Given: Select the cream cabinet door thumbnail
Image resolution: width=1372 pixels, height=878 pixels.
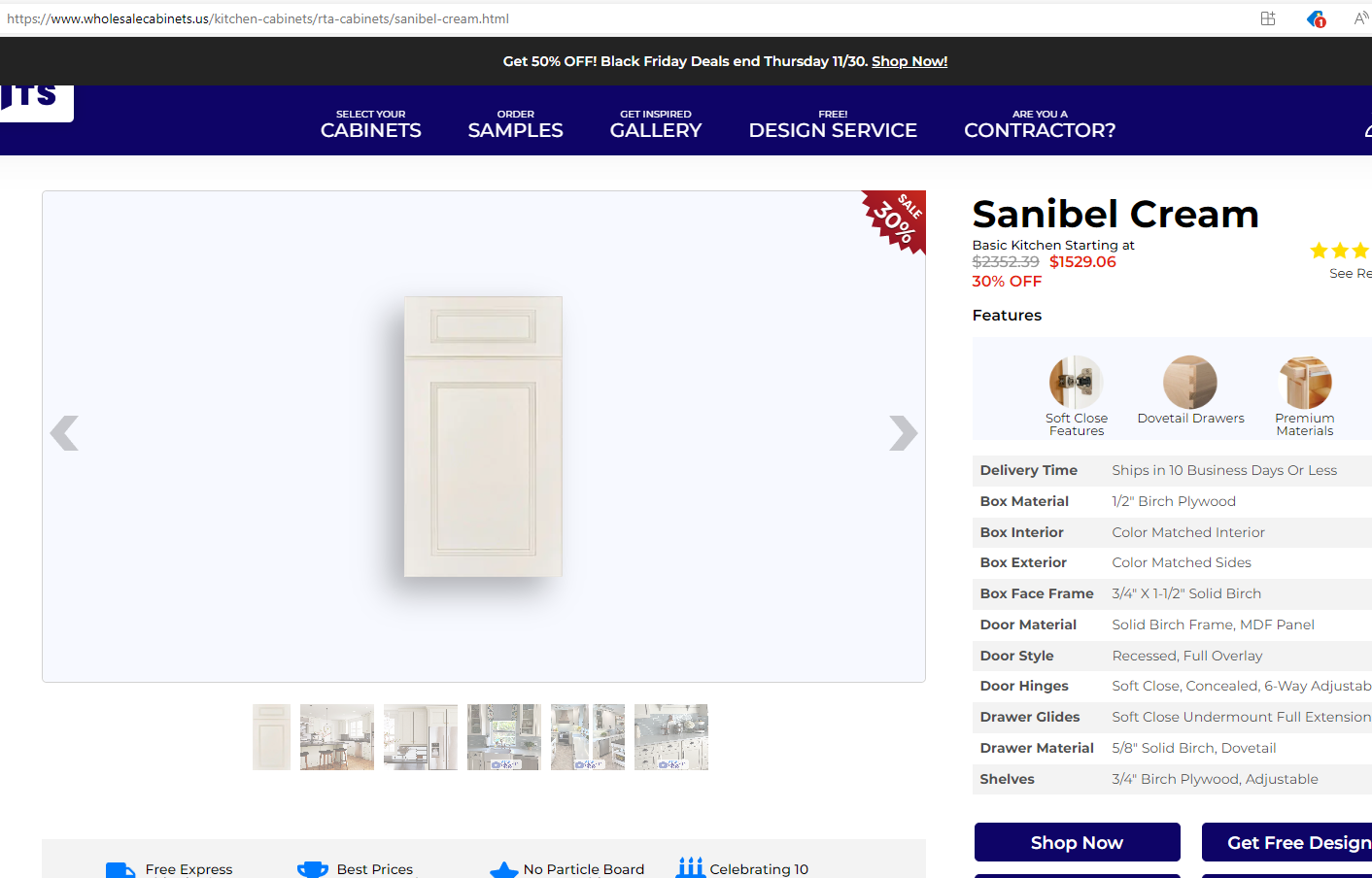Looking at the screenshot, I should tap(271, 737).
